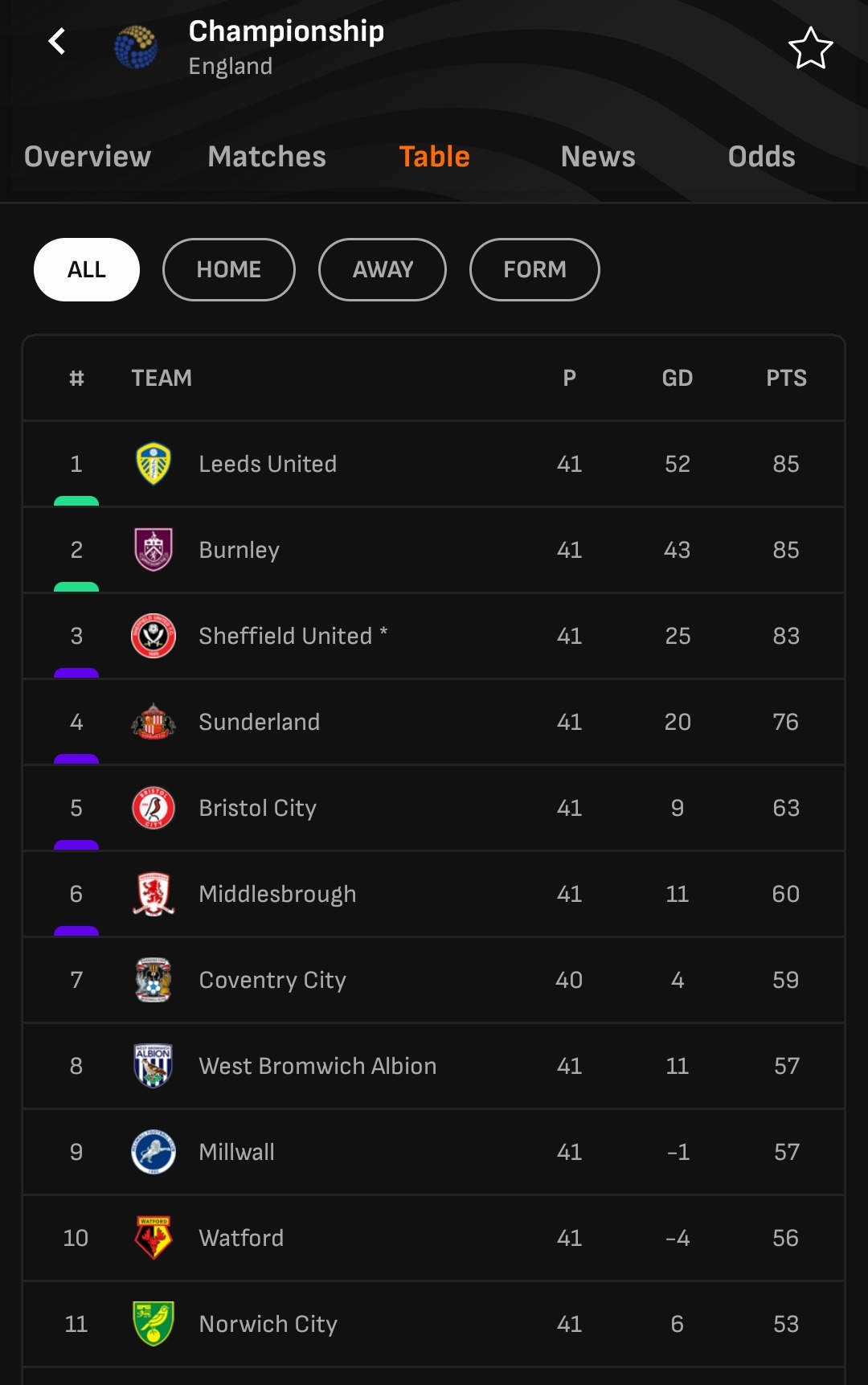
Task: Open the News tab
Action: pyautogui.click(x=598, y=157)
